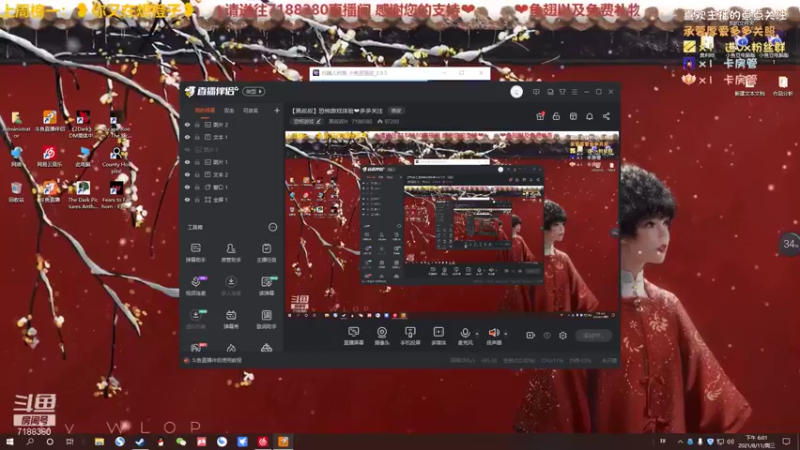Click the record video icon beside settings

[x=531, y=336]
